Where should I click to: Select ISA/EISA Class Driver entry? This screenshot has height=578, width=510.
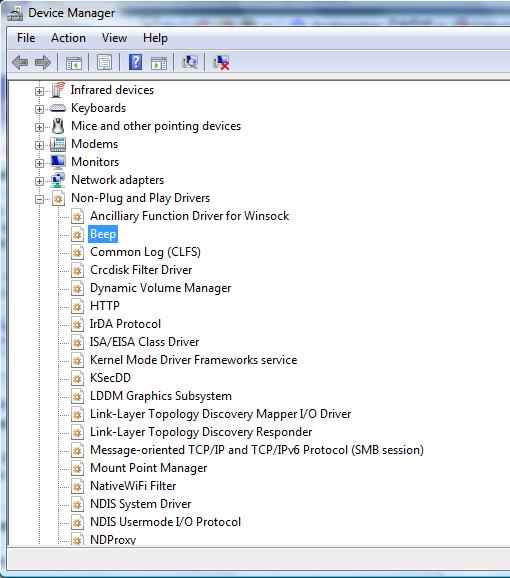(x=144, y=342)
